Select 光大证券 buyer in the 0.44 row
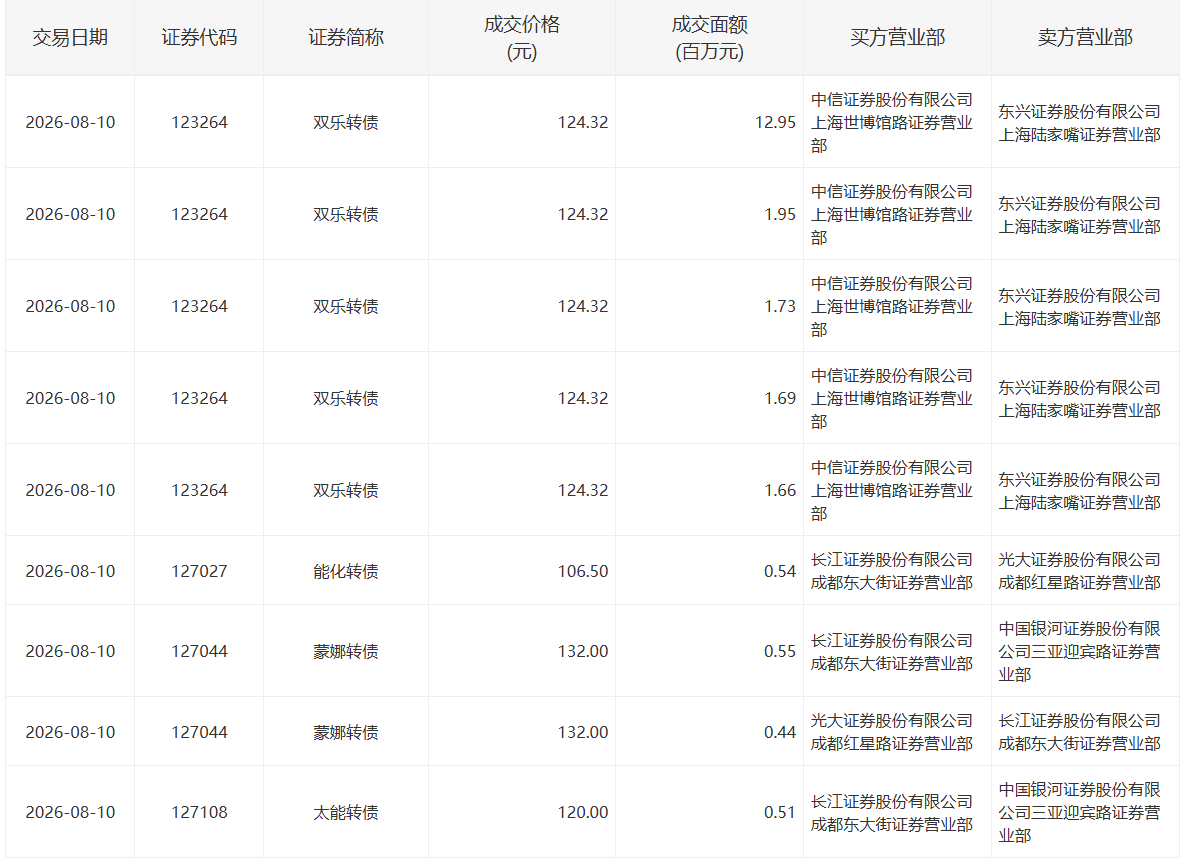The image size is (1185, 867). (x=892, y=732)
